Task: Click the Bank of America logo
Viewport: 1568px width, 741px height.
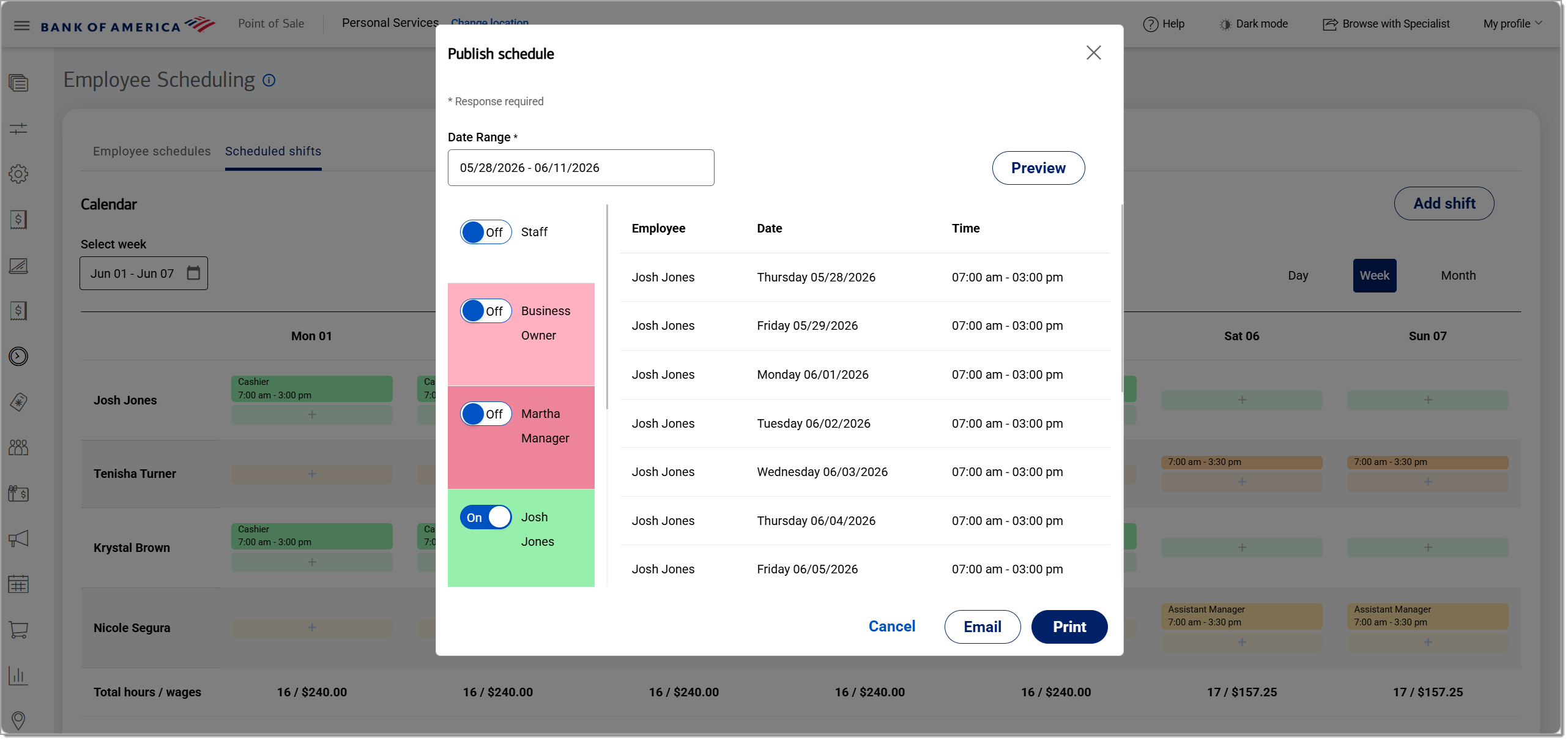Action: coord(128,25)
